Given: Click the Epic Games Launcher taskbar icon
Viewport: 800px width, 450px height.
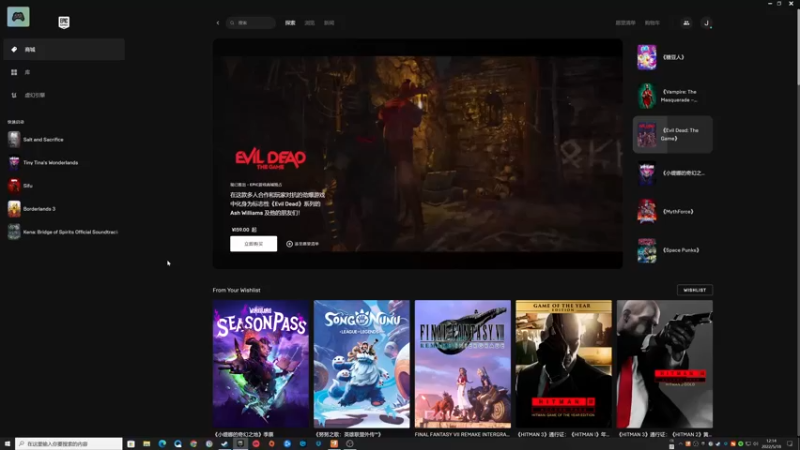Looking at the screenshot, I should pos(240,444).
